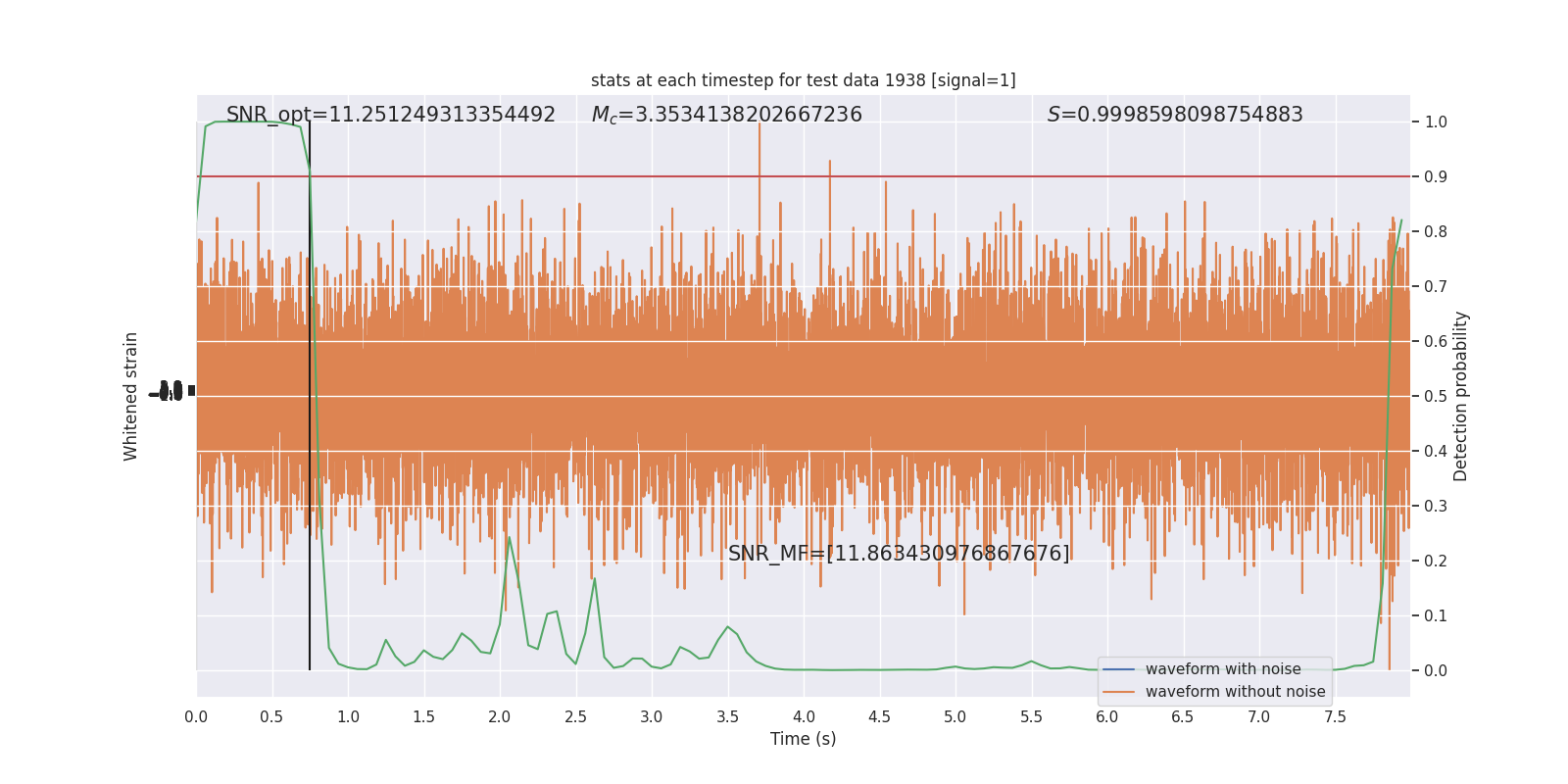1568x784 pixels.
Task: Select the SNR_opt=11.251249313354492 annotation
Action: coord(391,115)
